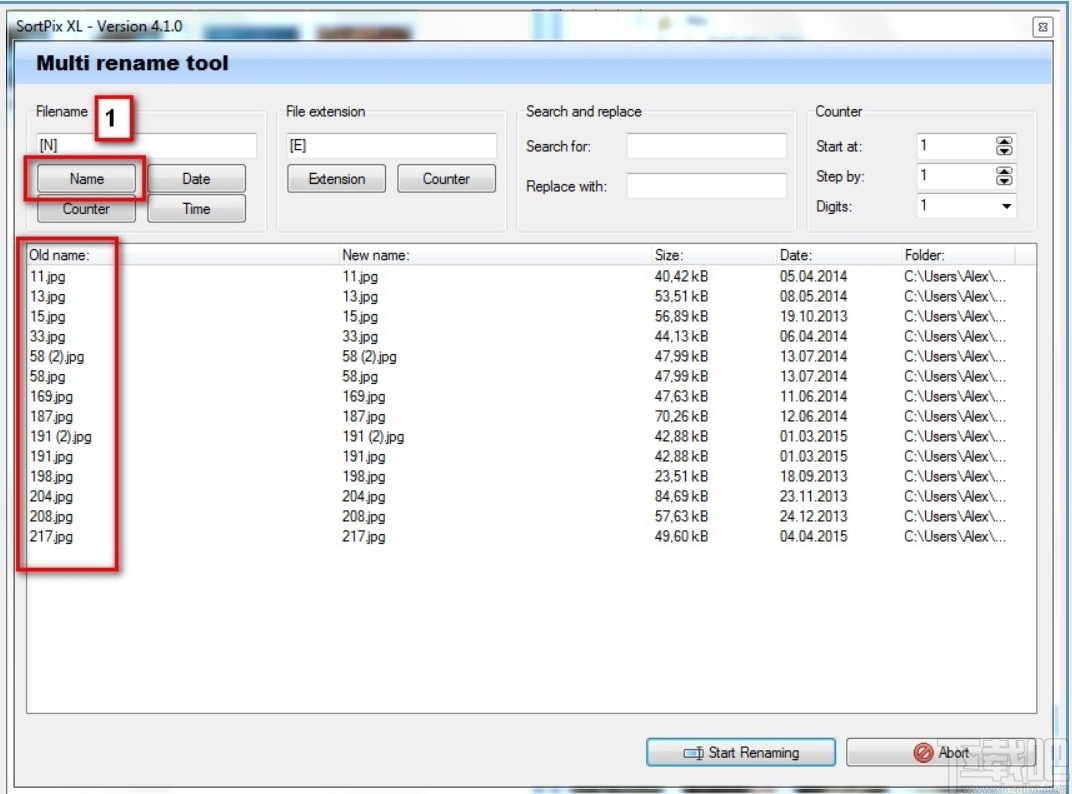1072x794 pixels.
Task: Start renaming the files
Action: coord(741,752)
